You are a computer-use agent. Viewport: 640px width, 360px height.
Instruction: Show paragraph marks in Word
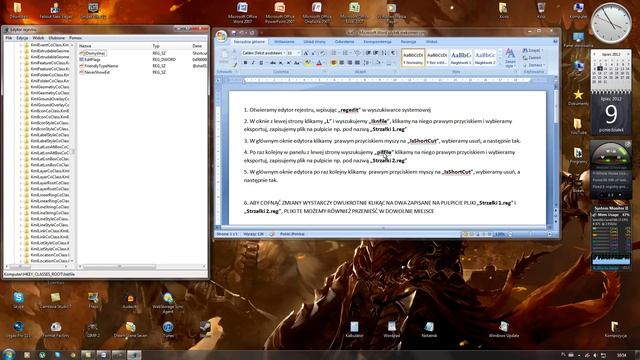pos(393,53)
